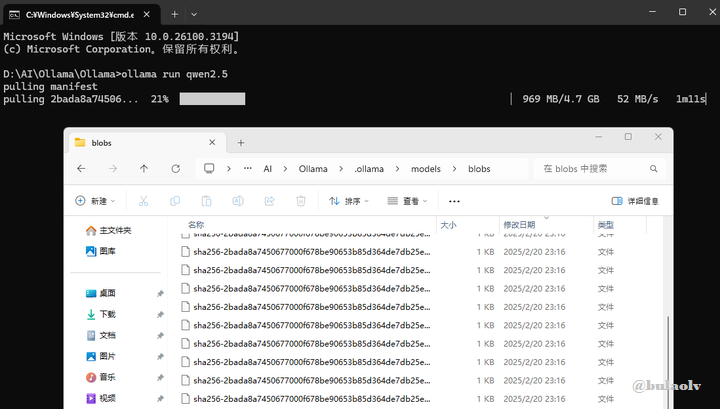
Task: Open 音乐 Music in sidebar
Action: 101,377
